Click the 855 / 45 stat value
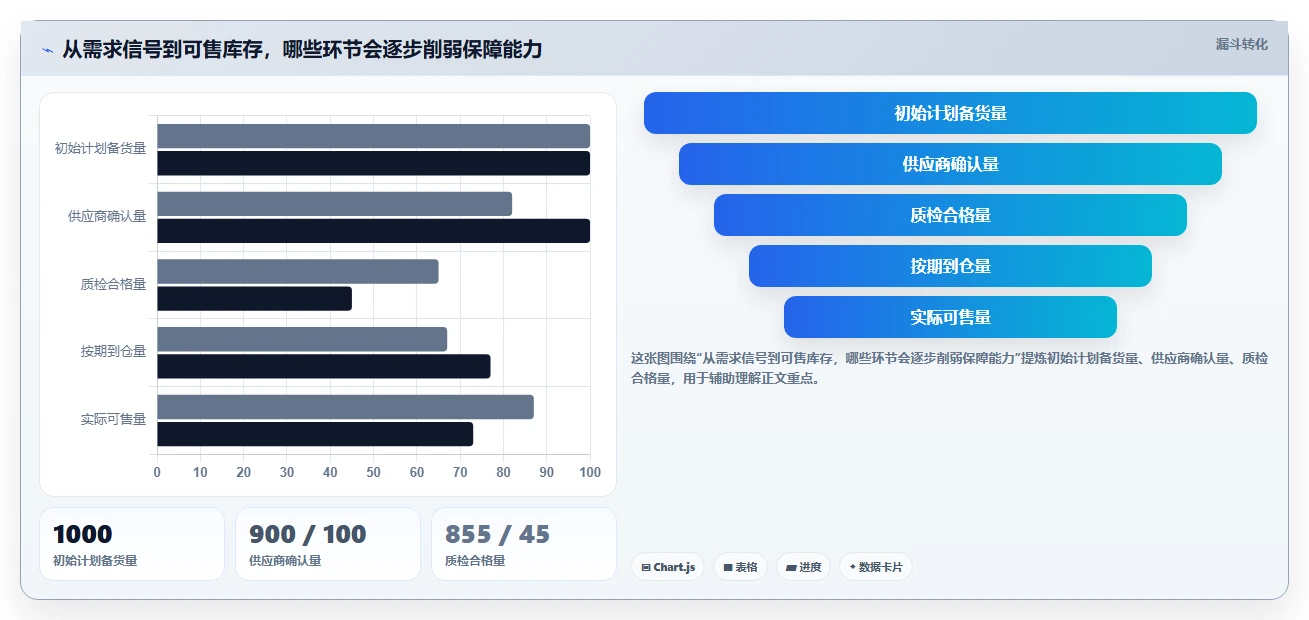Screen dimensions: 1309x620 497,534
